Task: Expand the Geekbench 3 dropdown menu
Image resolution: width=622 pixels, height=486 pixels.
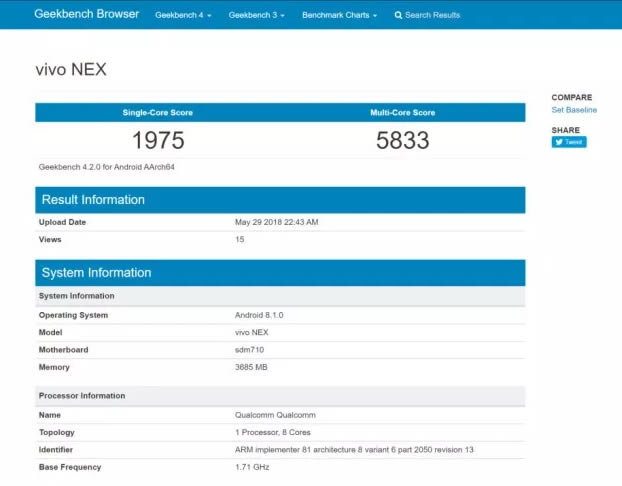Action: [x=256, y=16]
